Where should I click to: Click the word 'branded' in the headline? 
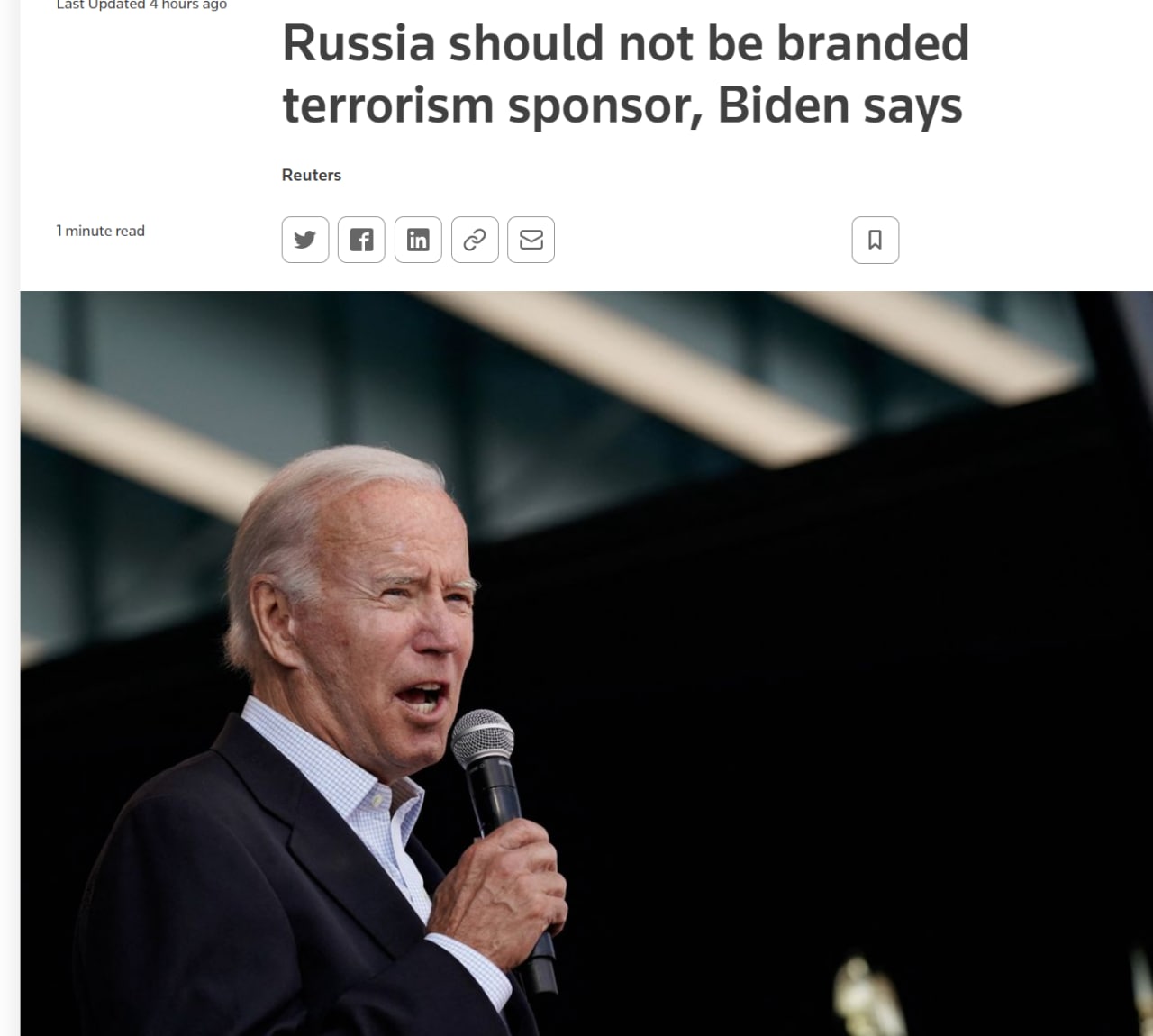(873, 43)
